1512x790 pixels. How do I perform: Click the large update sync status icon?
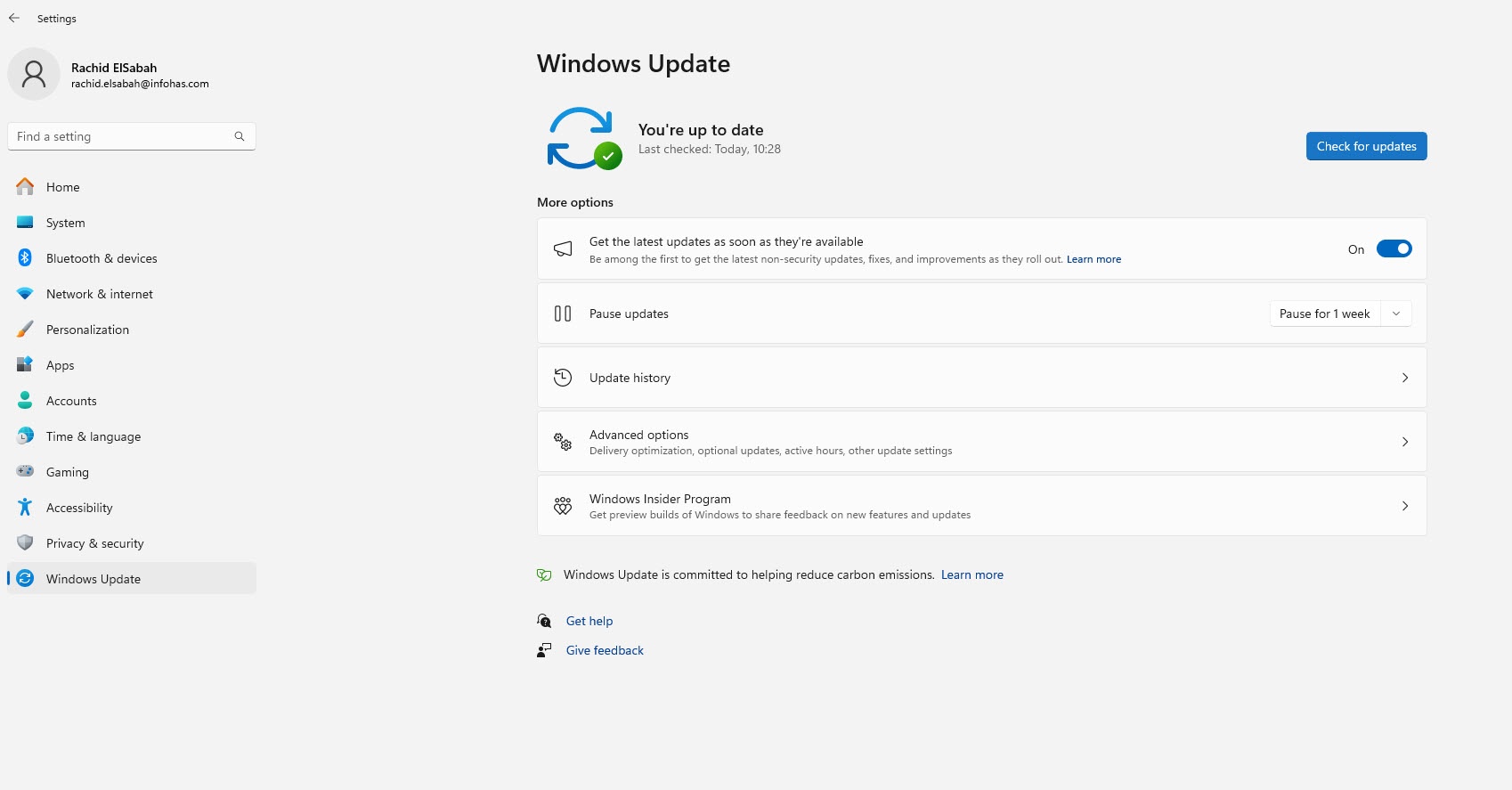[x=584, y=138]
